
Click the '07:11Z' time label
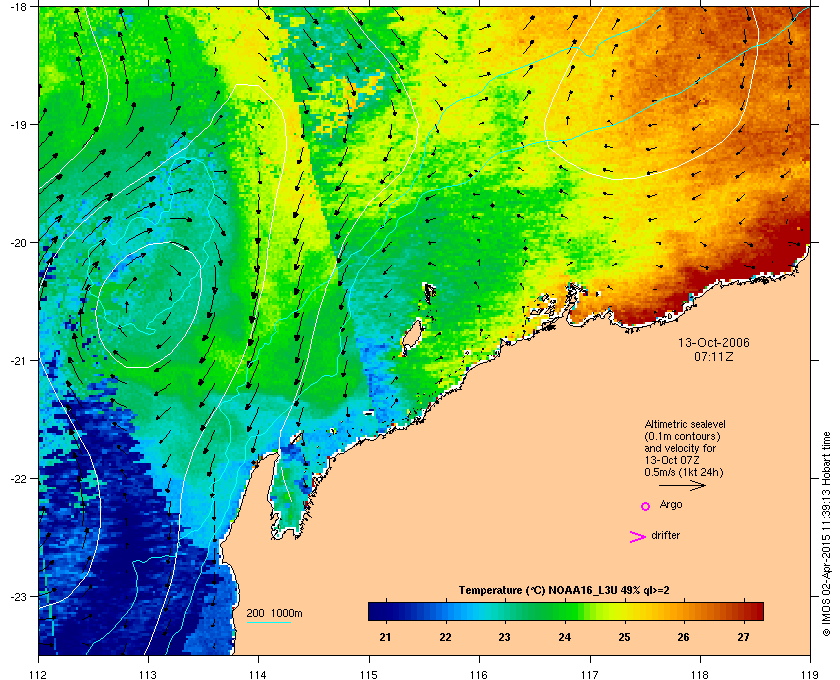(x=714, y=356)
